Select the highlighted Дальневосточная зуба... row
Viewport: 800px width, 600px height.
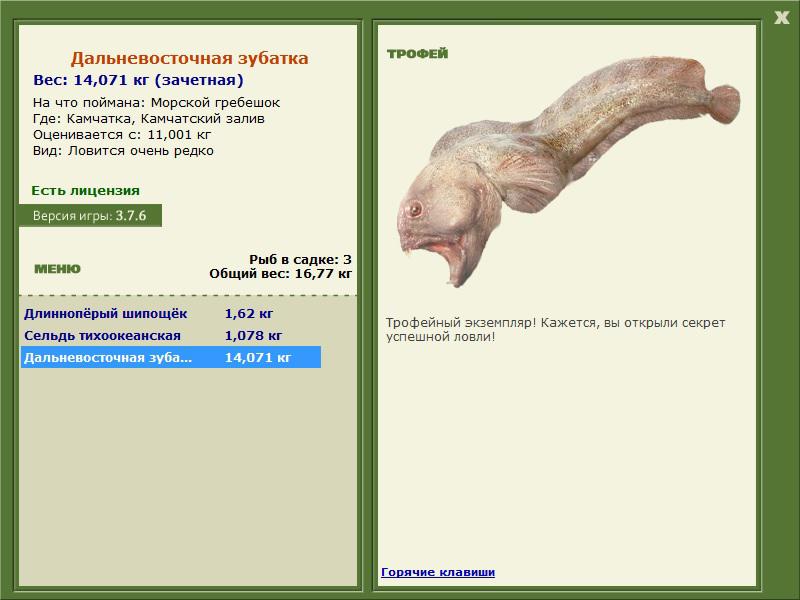(x=171, y=357)
